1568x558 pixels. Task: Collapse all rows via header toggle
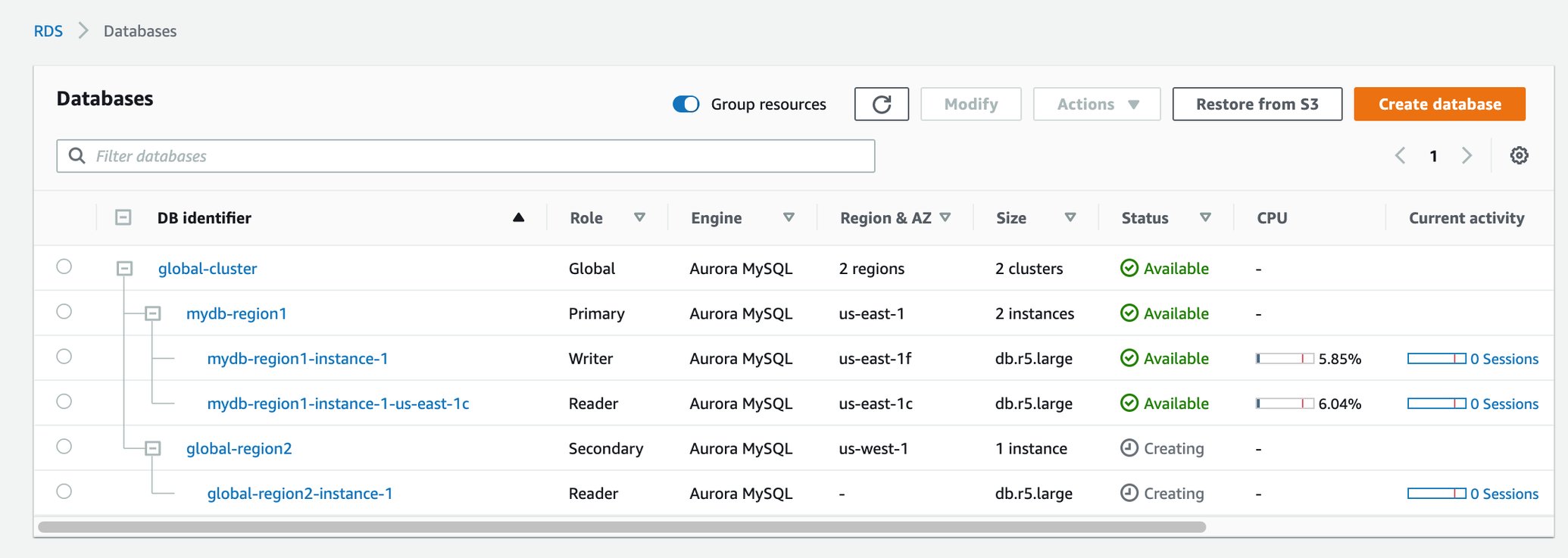(x=123, y=217)
